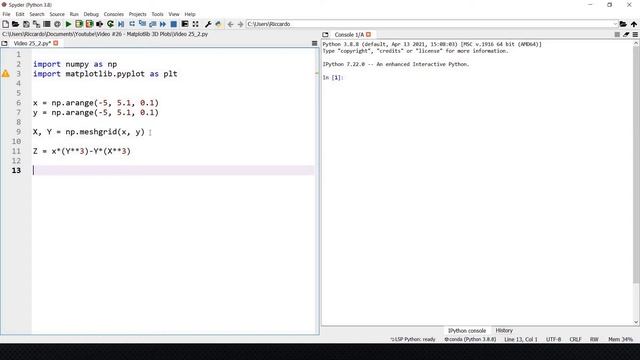This screenshot has height=360, width=640.
Task: Run file with the green play button
Action: click(68, 24)
